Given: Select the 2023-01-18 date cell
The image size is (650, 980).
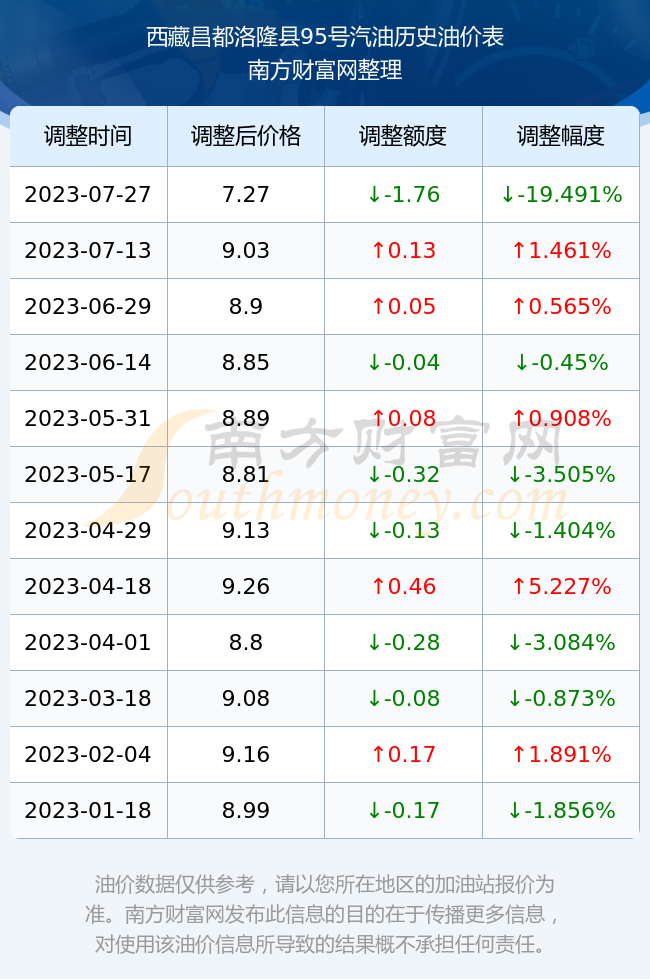Looking at the screenshot, I should 88,810.
